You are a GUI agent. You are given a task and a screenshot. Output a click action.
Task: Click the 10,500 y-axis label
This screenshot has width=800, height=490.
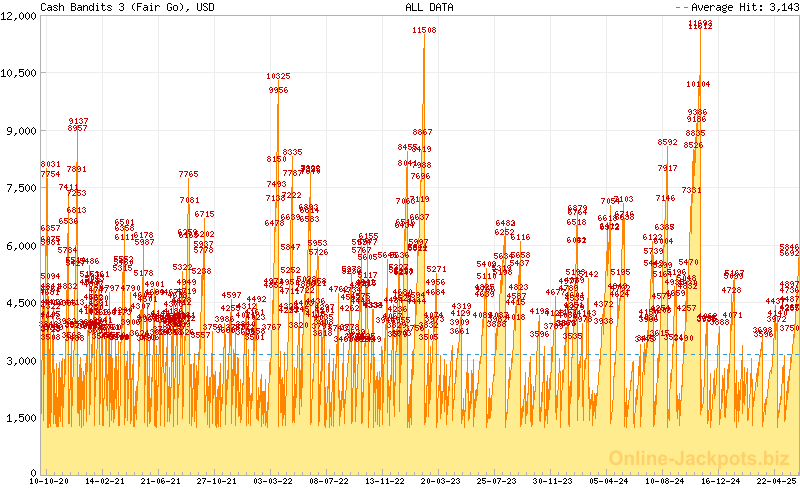coord(19,73)
